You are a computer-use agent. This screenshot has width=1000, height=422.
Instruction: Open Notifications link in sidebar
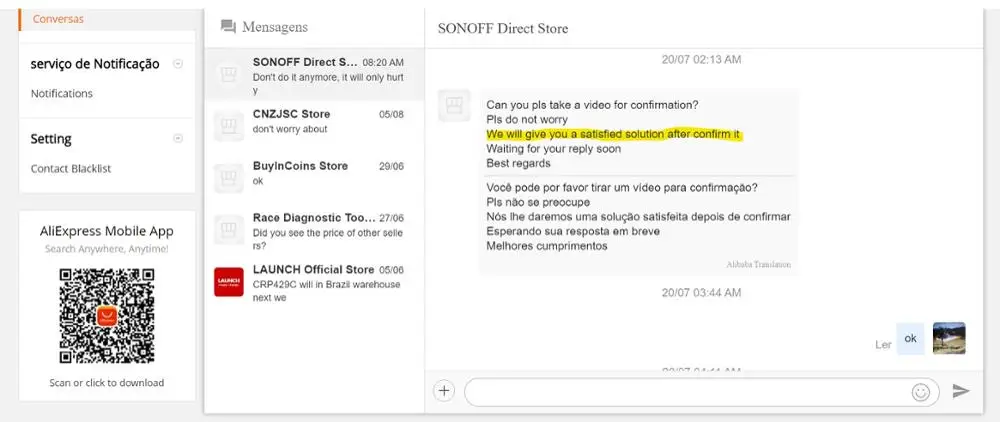[62, 93]
